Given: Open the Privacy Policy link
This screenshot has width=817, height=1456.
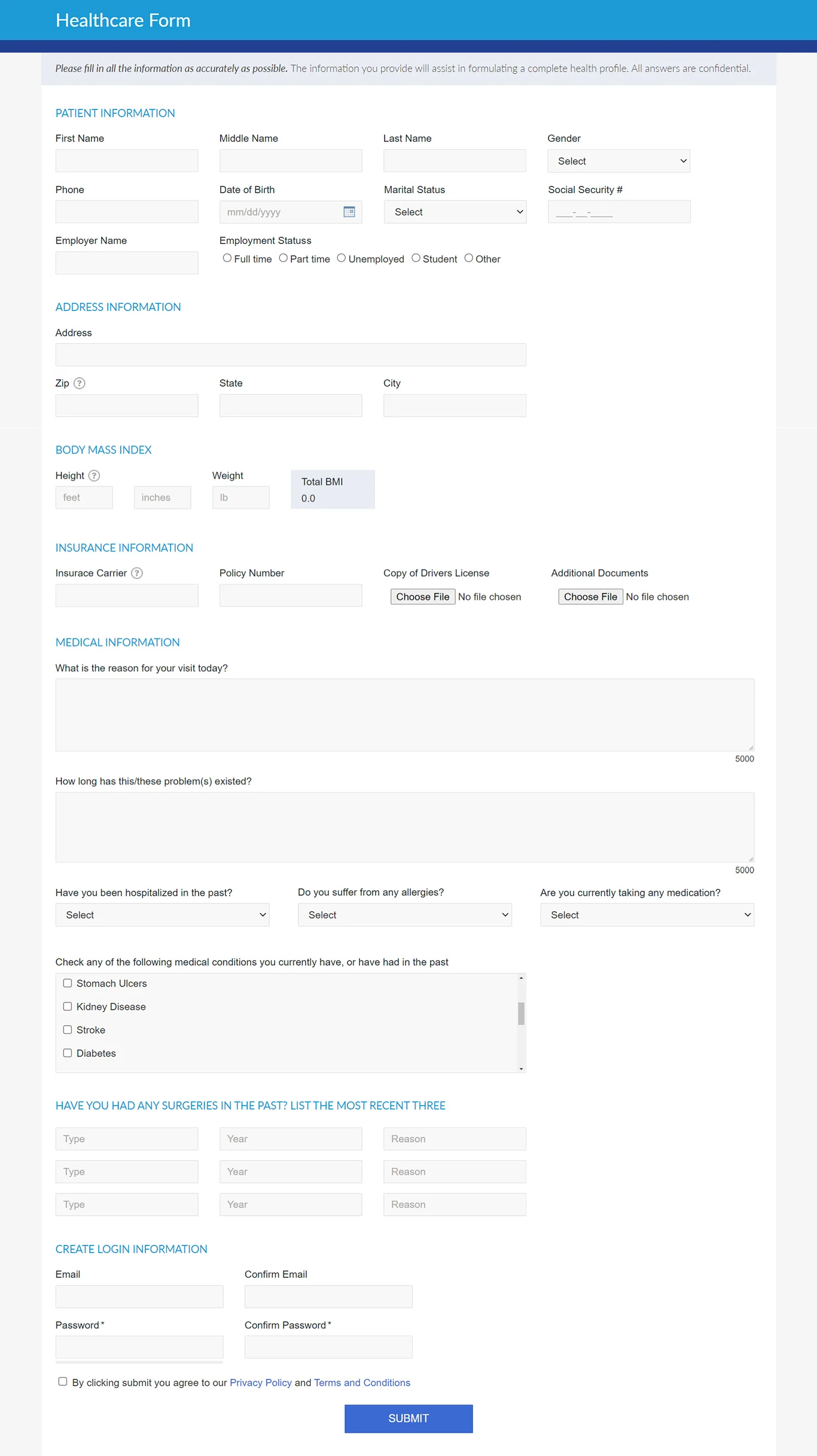Looking at the screenshot, I should 261,1382.
